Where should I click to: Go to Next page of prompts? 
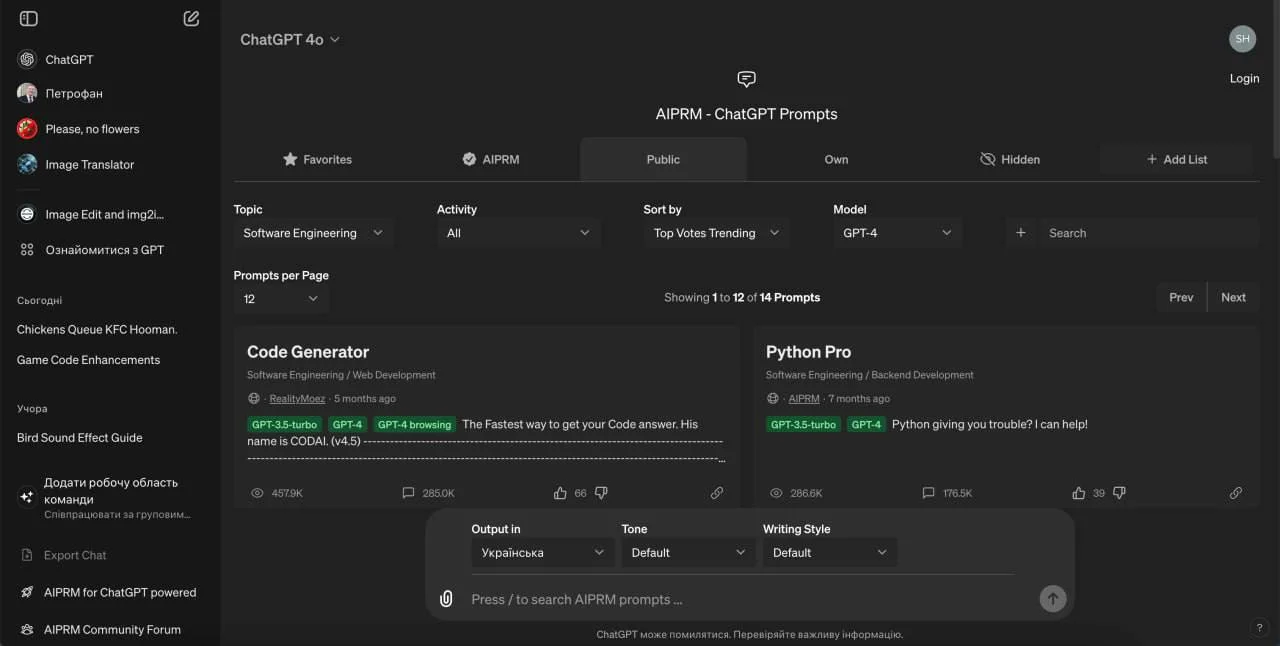[x=1233, y=297]
